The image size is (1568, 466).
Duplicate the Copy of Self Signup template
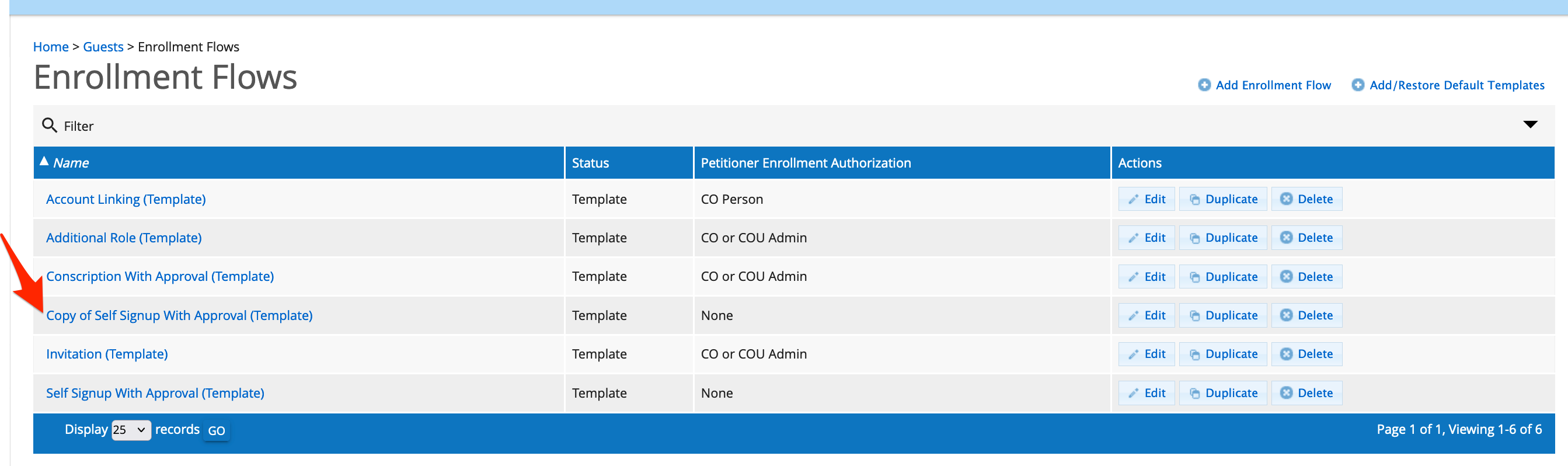[x=1223, y=315]
